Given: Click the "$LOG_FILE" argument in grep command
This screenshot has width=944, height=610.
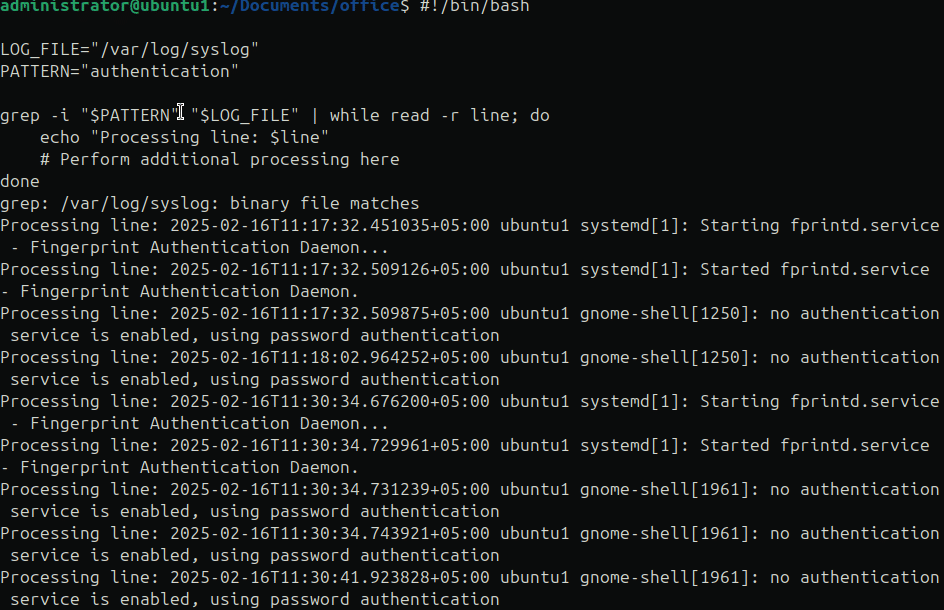Looking at the screenshot, I should coord(244,115).
